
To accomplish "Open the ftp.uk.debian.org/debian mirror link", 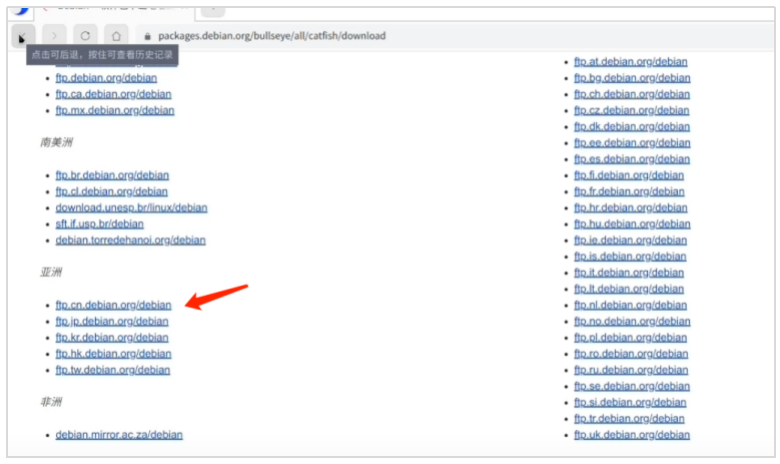I will (x=632, y=435).
